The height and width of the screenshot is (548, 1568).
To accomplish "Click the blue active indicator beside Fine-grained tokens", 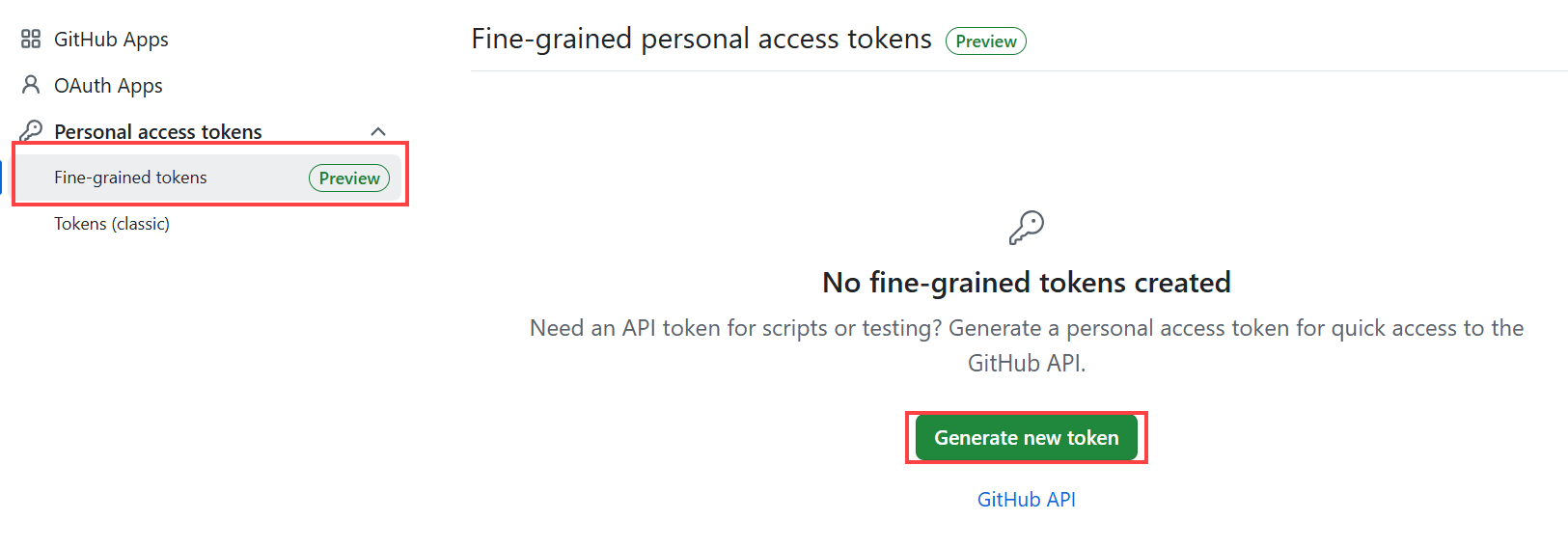I will (x=2, y=178).
